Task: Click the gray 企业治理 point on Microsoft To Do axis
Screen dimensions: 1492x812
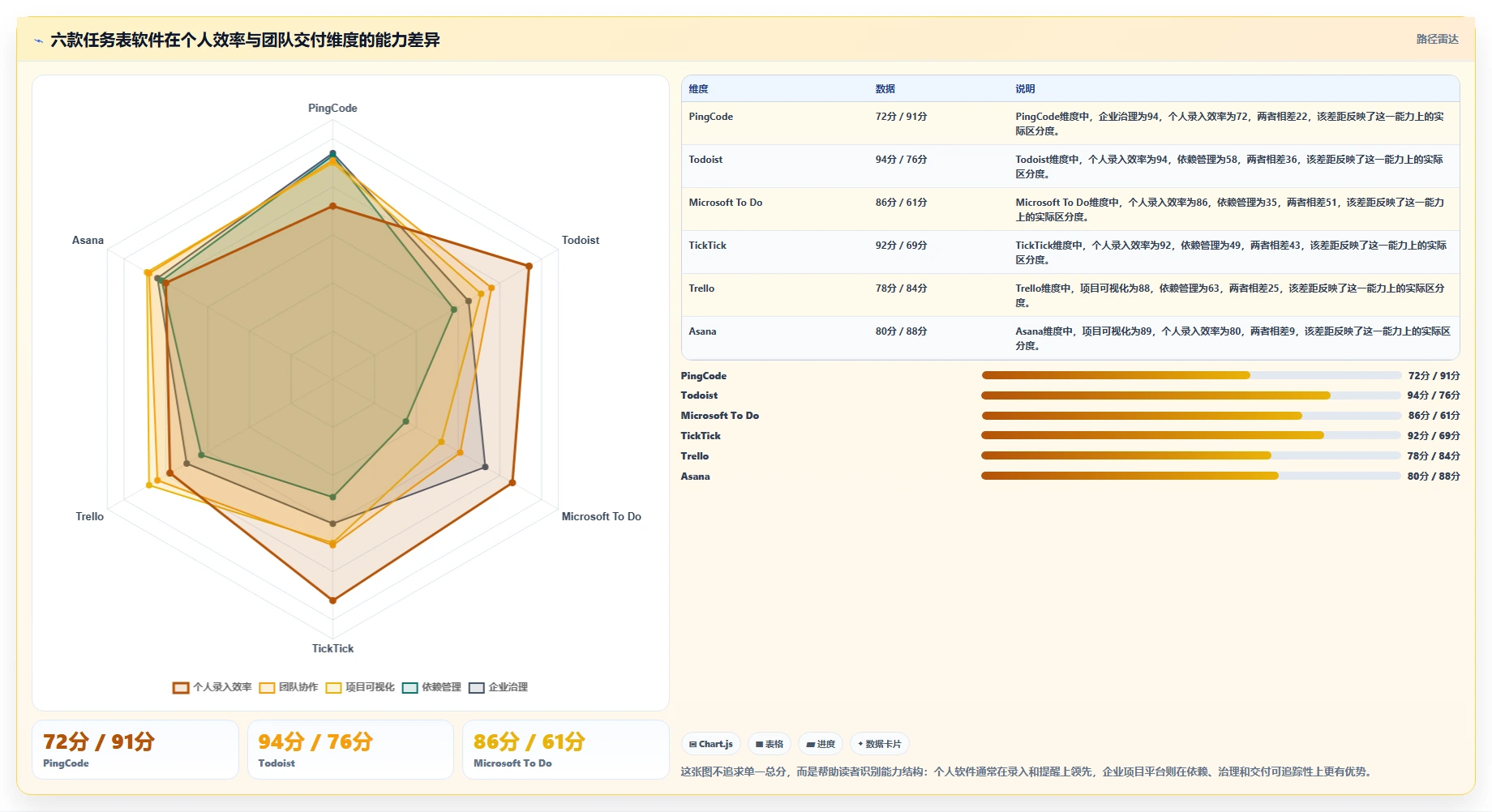Action: click(x=485, y=467)
